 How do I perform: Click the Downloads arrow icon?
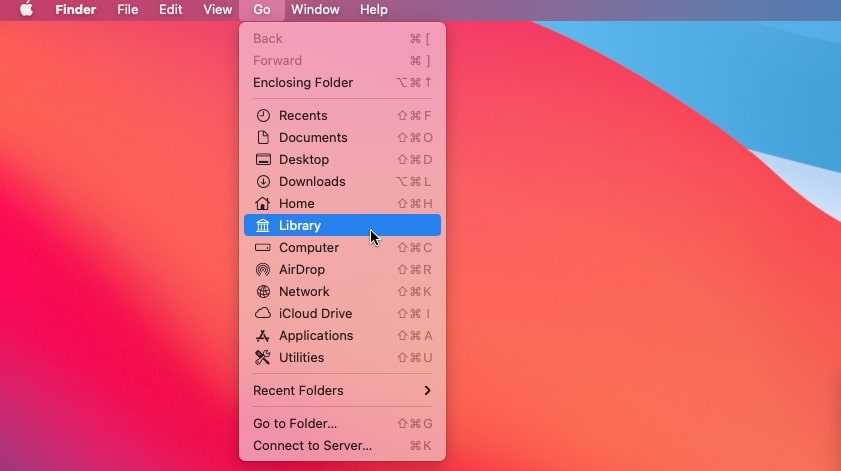pos(263,181)
